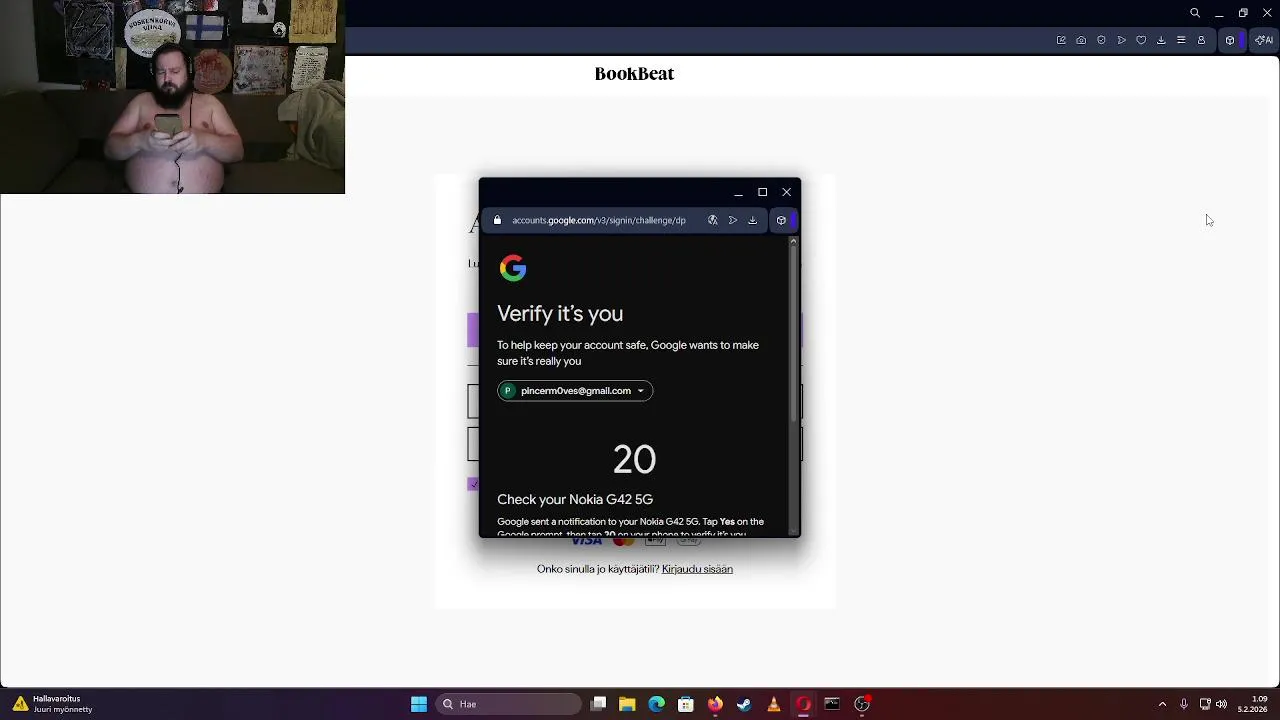This screenshot has height=720, width=1280.
Task: Click the microphone icon in system tray
Action: click(x=1184, y=704)
